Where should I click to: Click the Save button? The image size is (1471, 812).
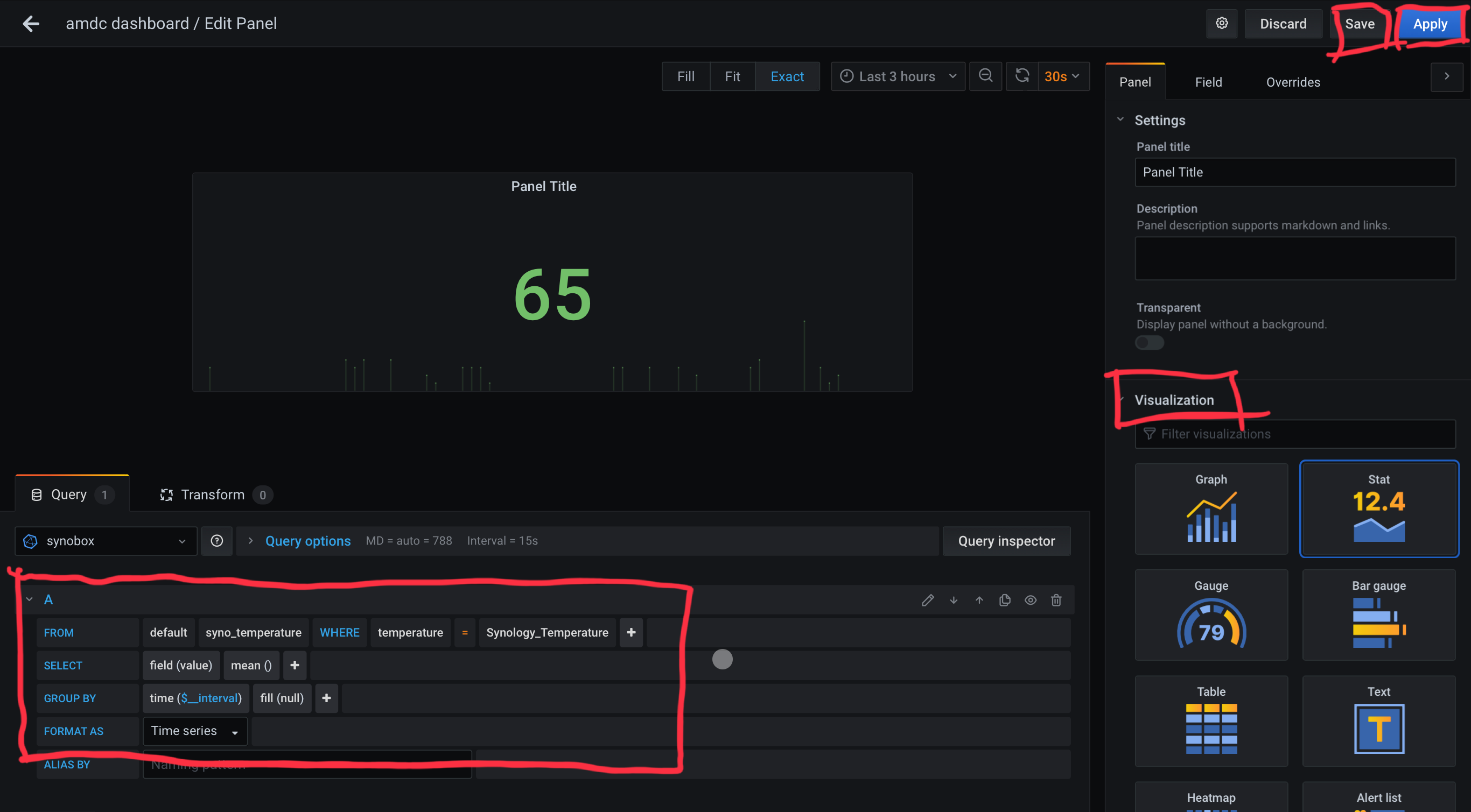coord(1360,23)
